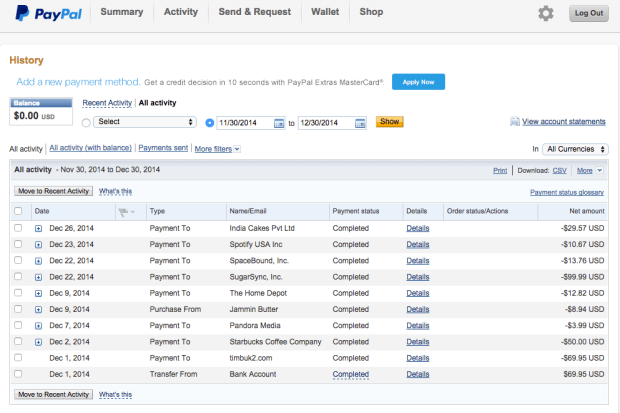Check the SugarSync, Inc. row checkbox
Viewport: 620px width, 413px height.
pos(18,277)
